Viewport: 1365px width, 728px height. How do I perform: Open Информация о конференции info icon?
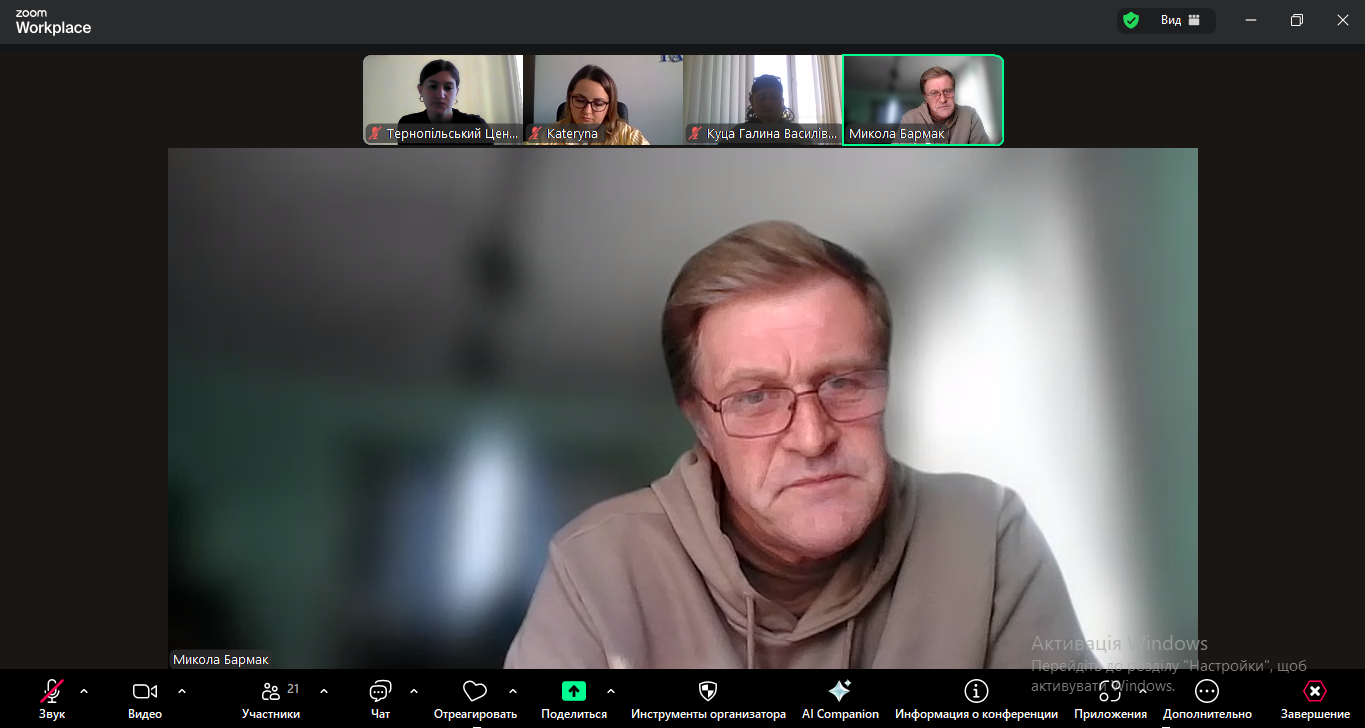[x=976, y=691]
